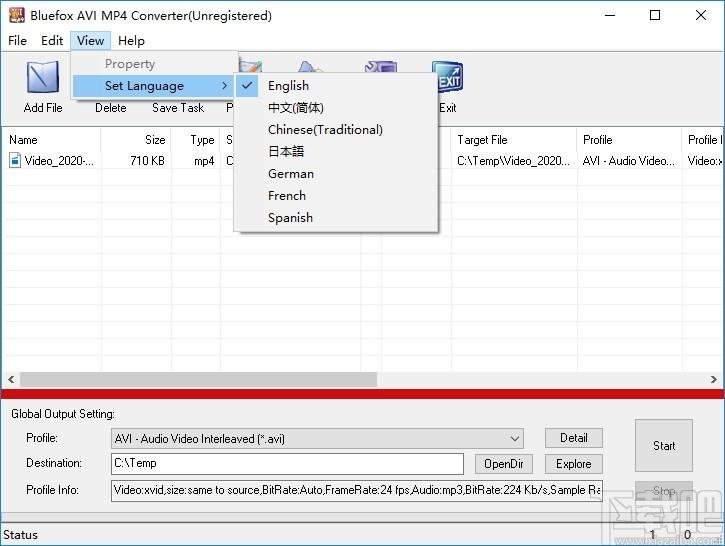Maximize the converter window
Screen dimensions: 725x546
pos(655,15)
